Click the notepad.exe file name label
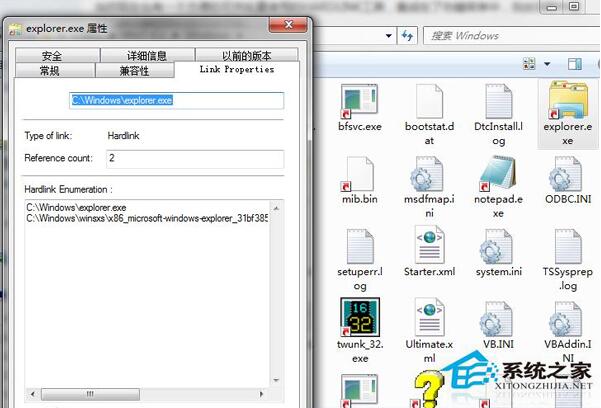 point(498,206)
